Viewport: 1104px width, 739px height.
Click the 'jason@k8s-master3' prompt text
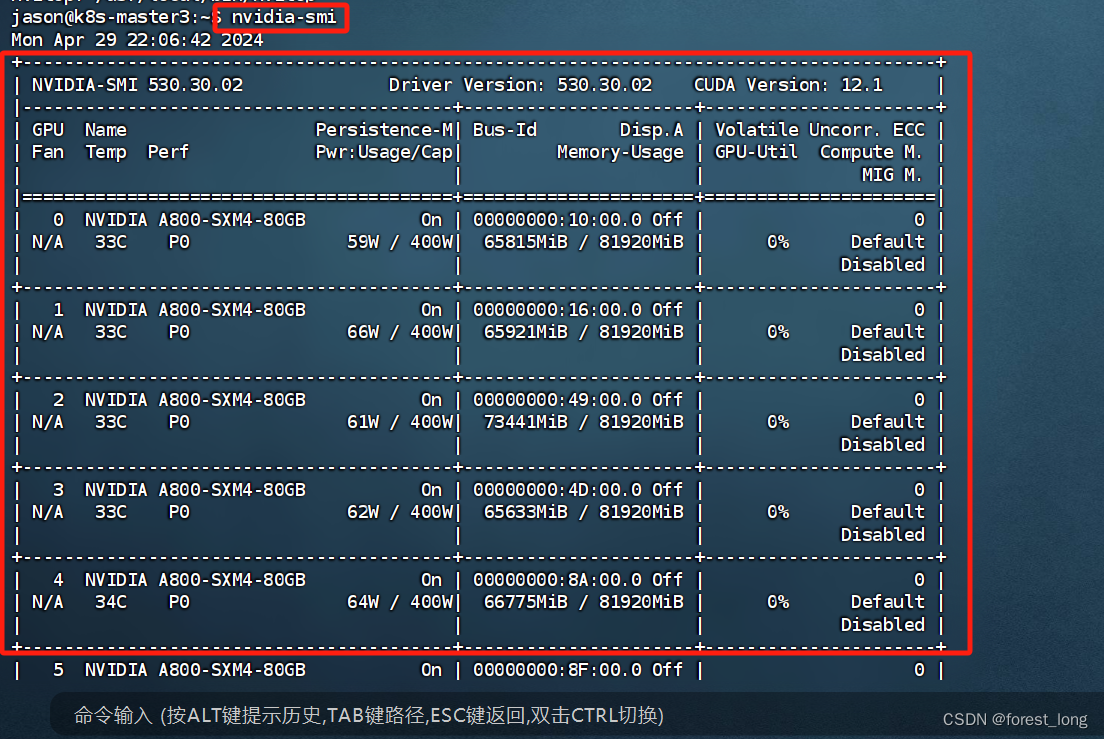click(100, 17)
